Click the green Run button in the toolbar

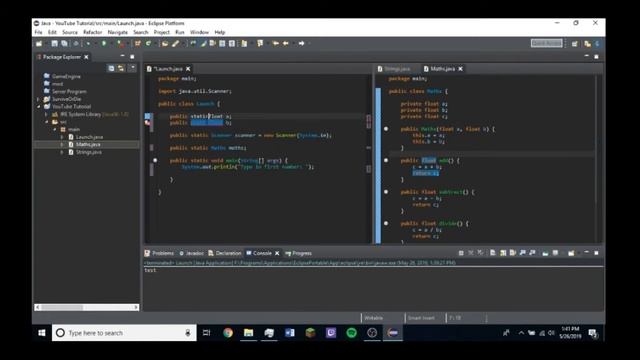pos(104,43)
